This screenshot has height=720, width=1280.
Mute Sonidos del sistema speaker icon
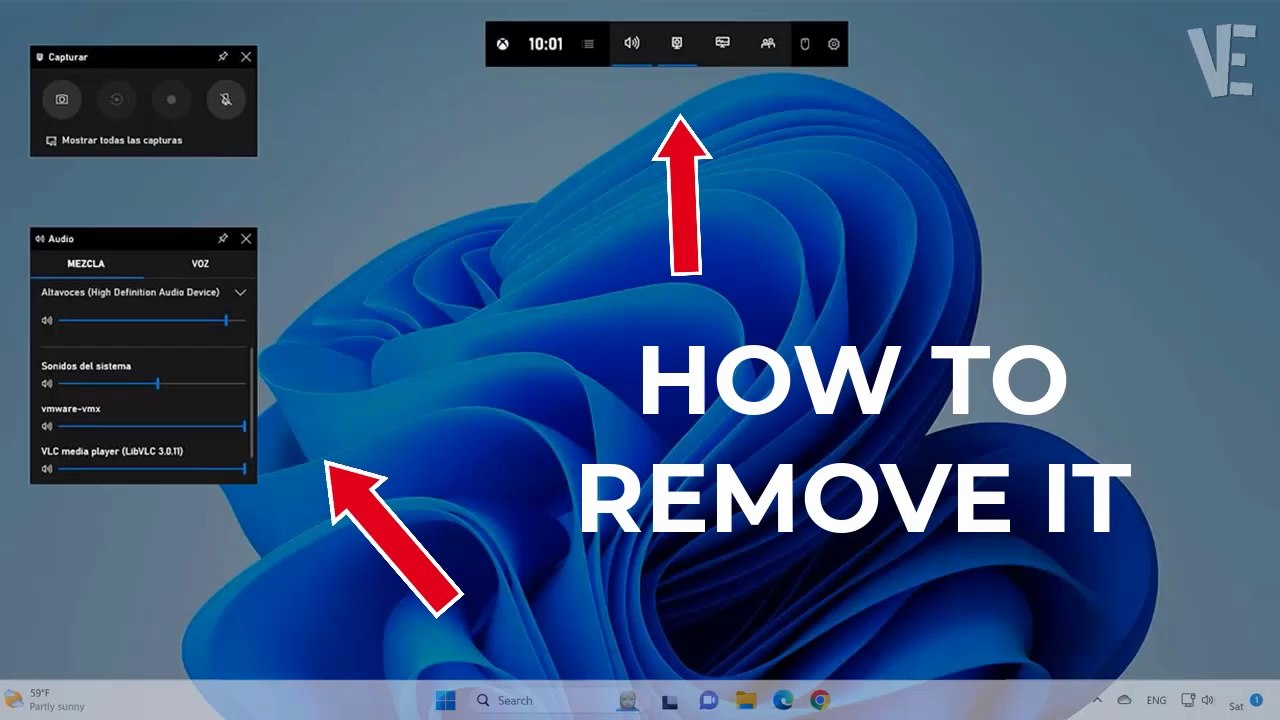tap(47, 384)
